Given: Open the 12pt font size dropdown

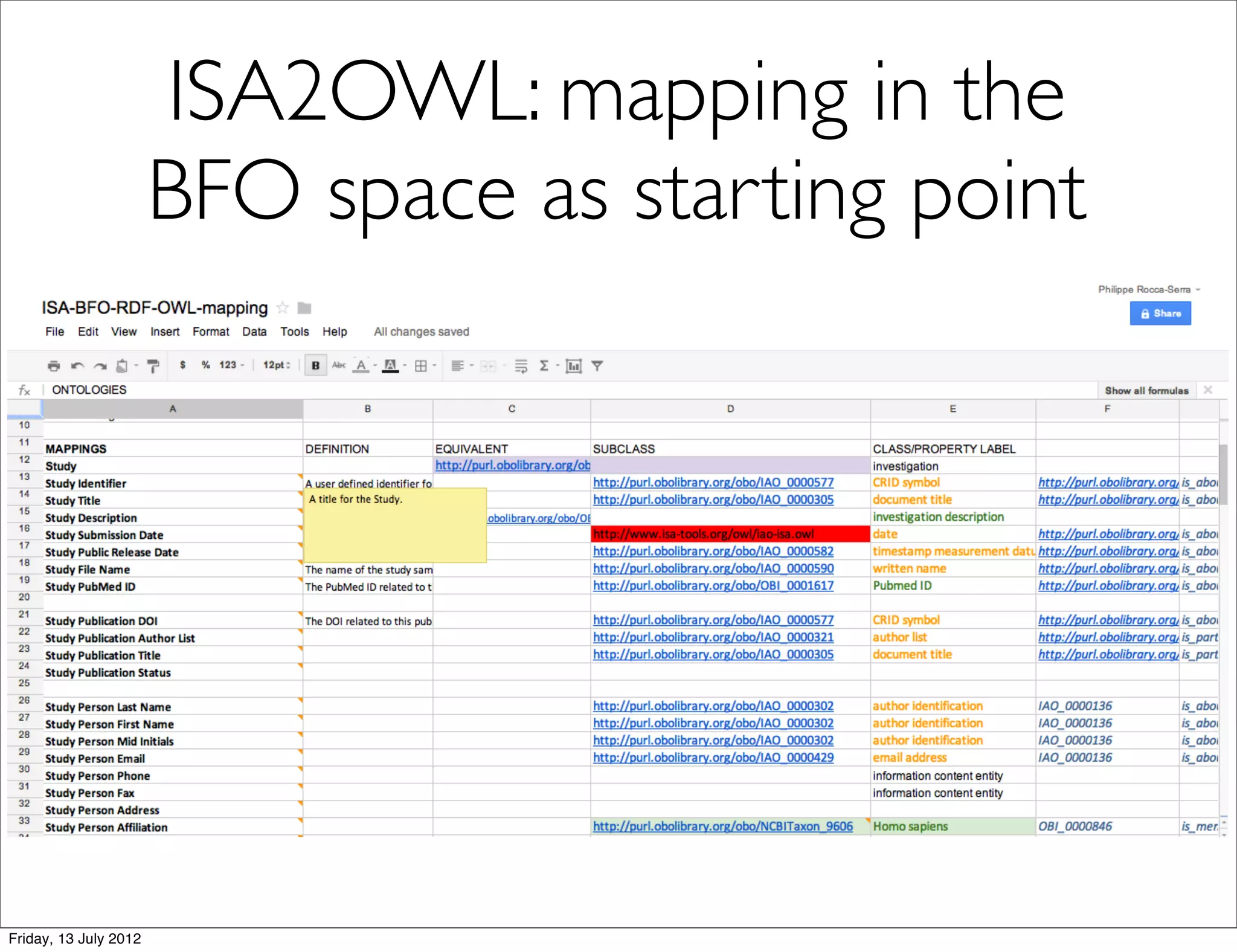Looking at the screenshot, I should click(x=277, y=365).
